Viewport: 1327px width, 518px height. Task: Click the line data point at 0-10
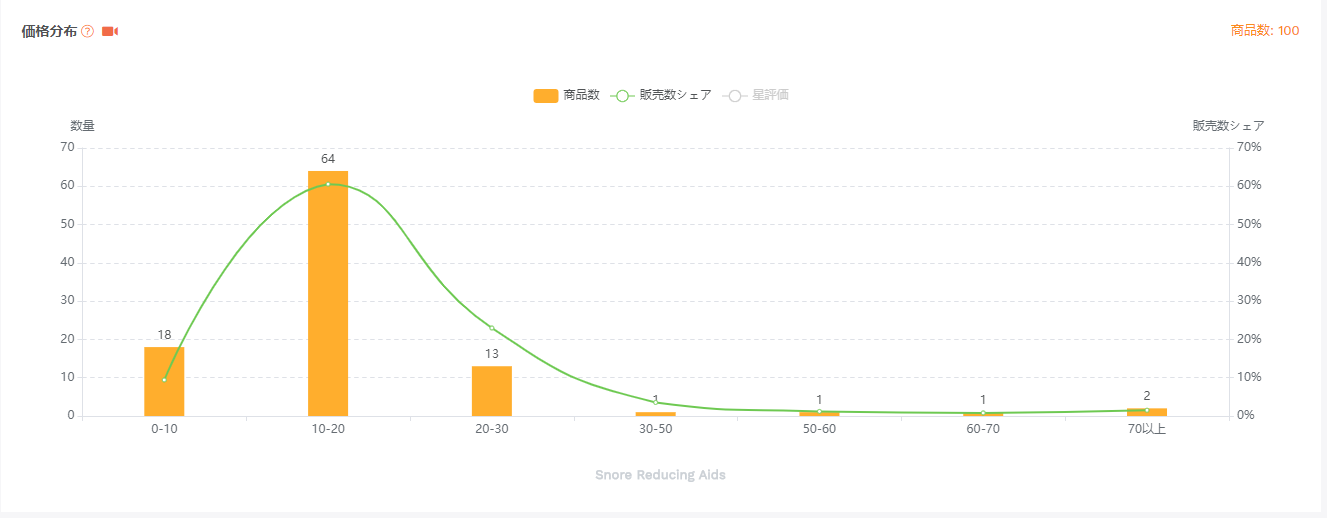click(x=164, y=379)
